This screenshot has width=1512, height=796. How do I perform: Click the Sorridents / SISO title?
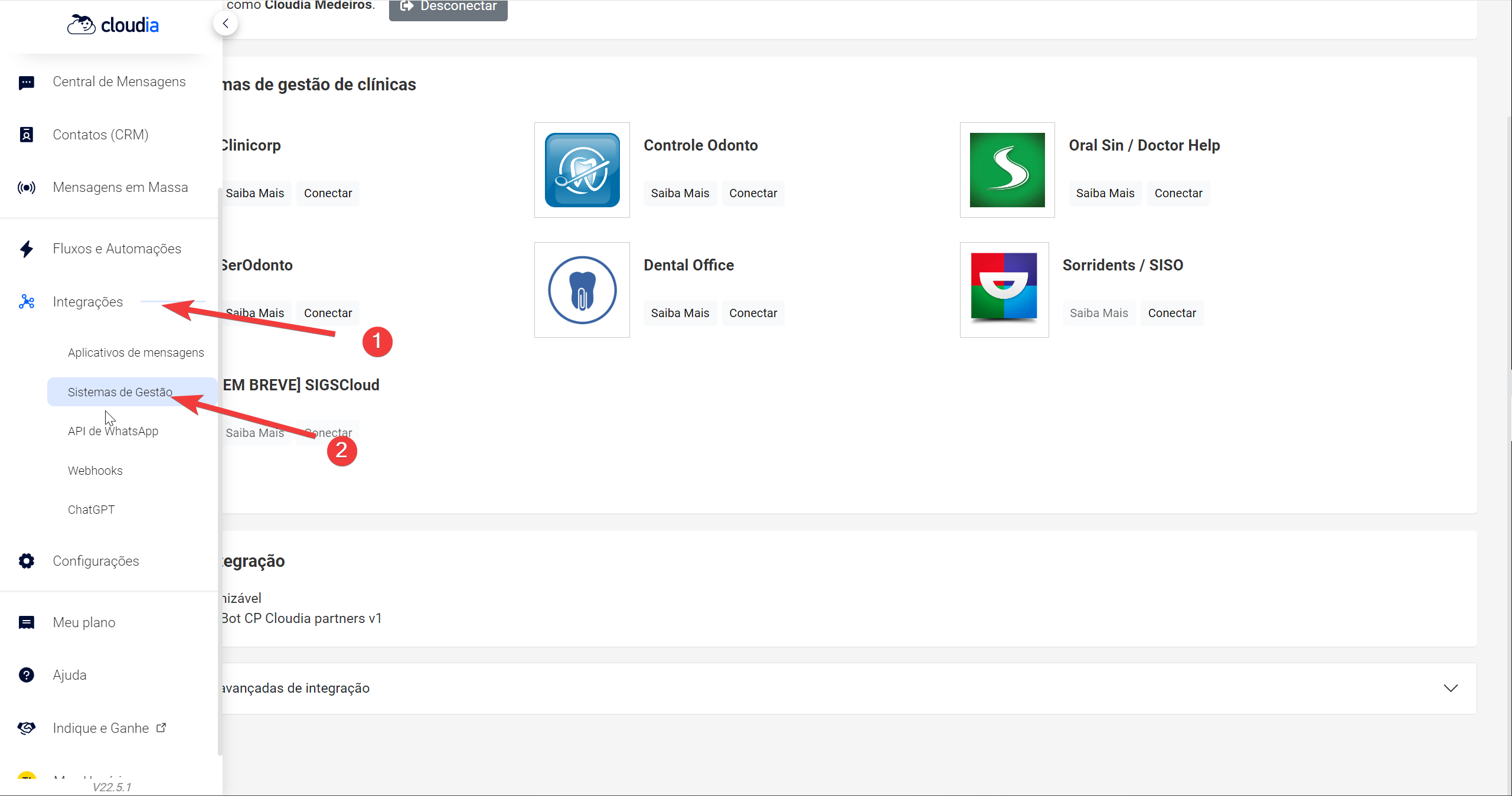tap(1123, 265)
